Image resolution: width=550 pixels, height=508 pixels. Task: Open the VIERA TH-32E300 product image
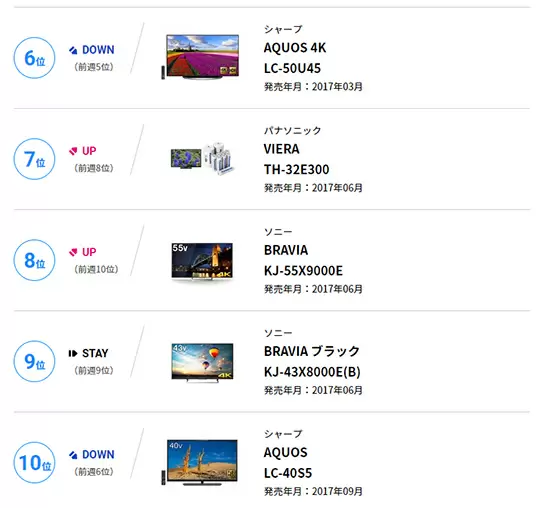(202, 158)
